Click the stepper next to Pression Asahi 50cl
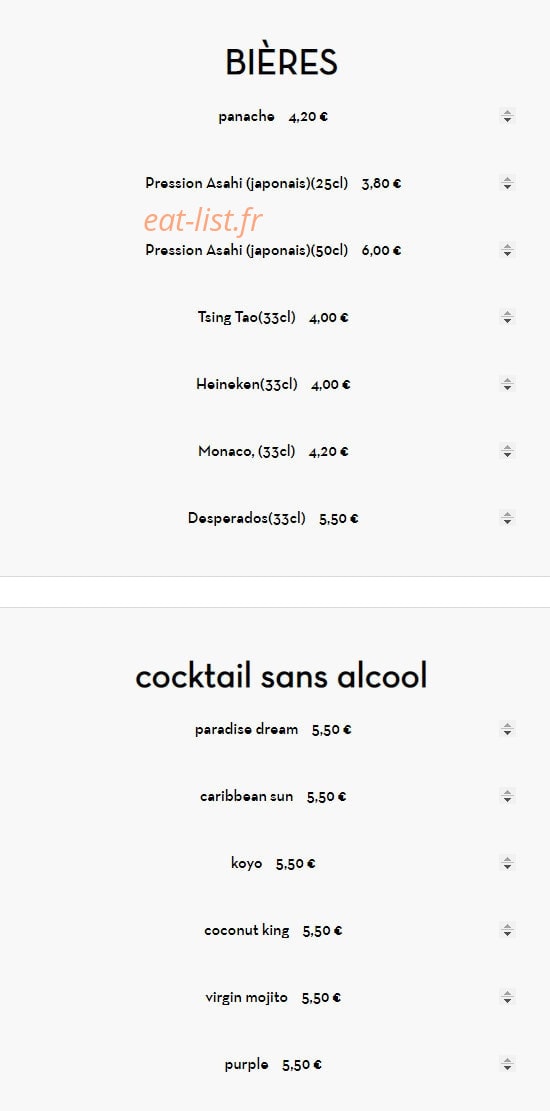This screenshot has width=550, height=1111. [x=507, y=250]
